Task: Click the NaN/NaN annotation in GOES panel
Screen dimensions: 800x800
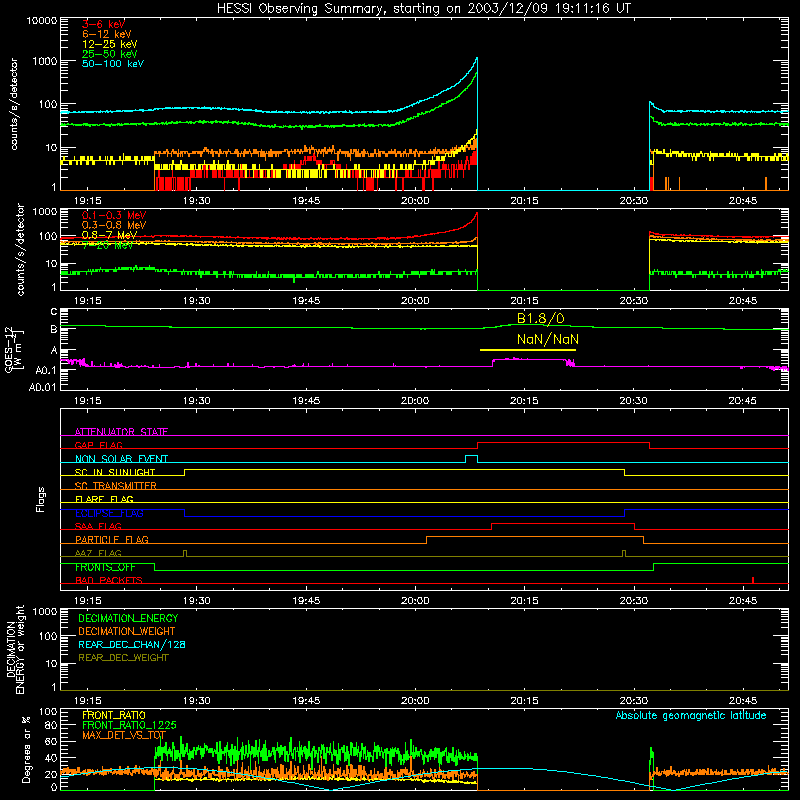Action: (547, 339)
